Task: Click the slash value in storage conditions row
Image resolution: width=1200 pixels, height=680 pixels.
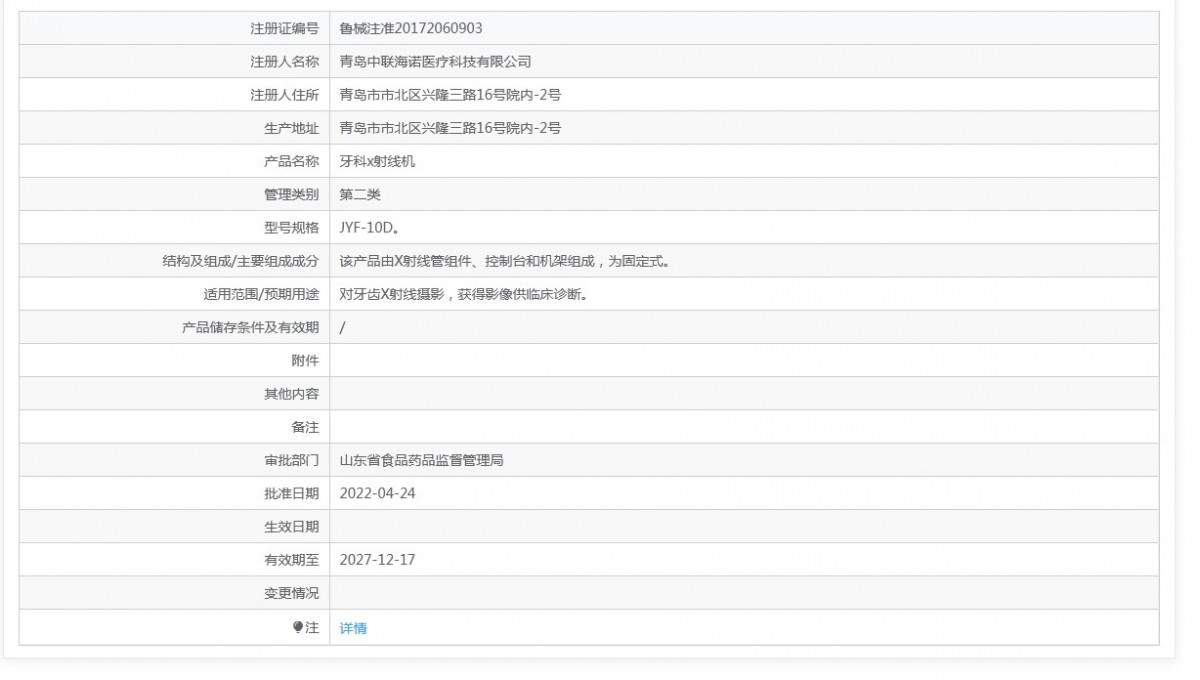Action: coord(343,327)
